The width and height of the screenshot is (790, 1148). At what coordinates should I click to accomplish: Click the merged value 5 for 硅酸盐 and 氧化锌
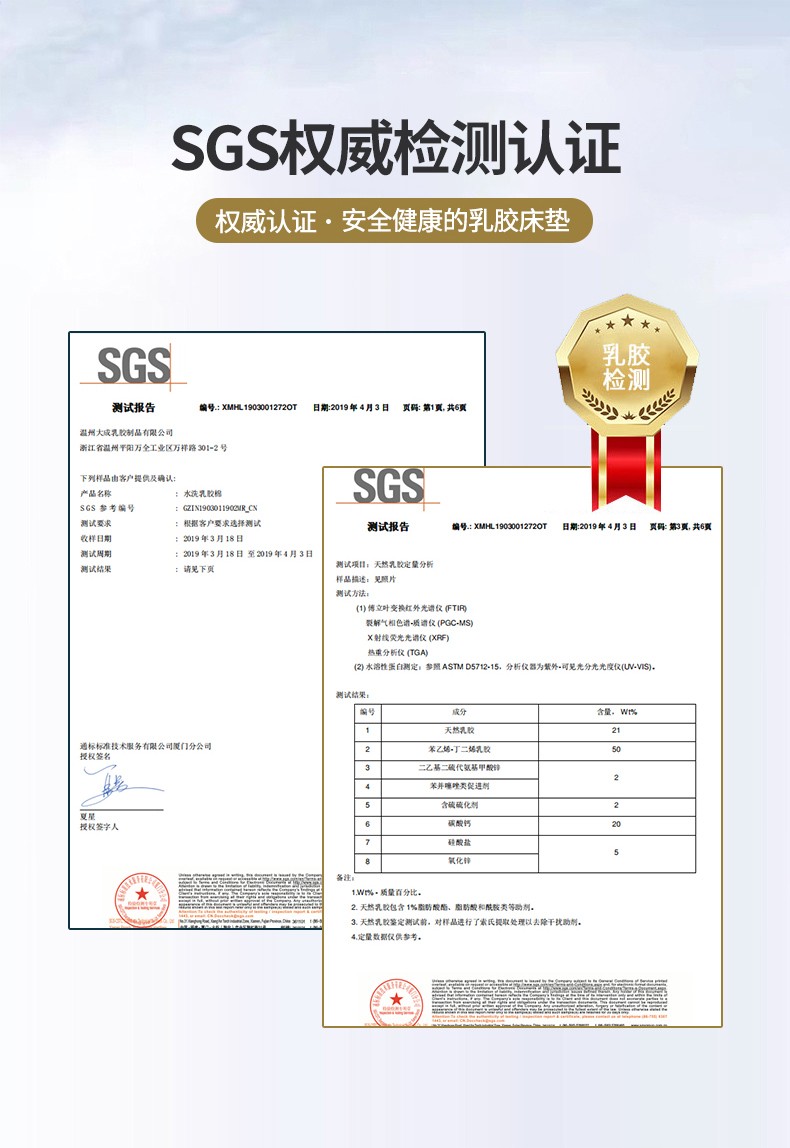[x=616, y=852]
